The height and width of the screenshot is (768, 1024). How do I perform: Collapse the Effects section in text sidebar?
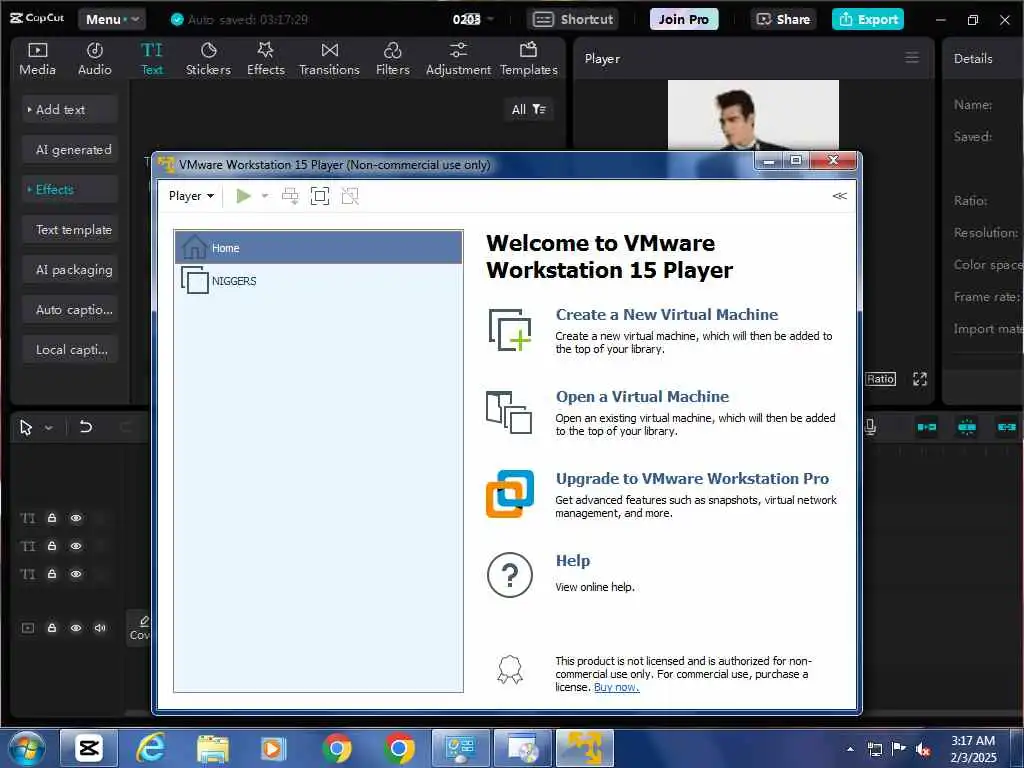pyautogui.click(x=69, y=189)
